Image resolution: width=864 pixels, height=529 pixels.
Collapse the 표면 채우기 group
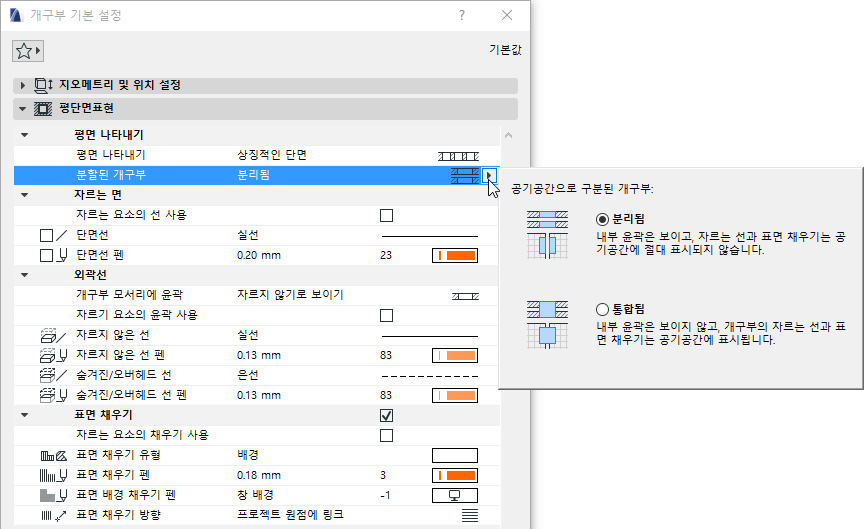click(24, 415)
